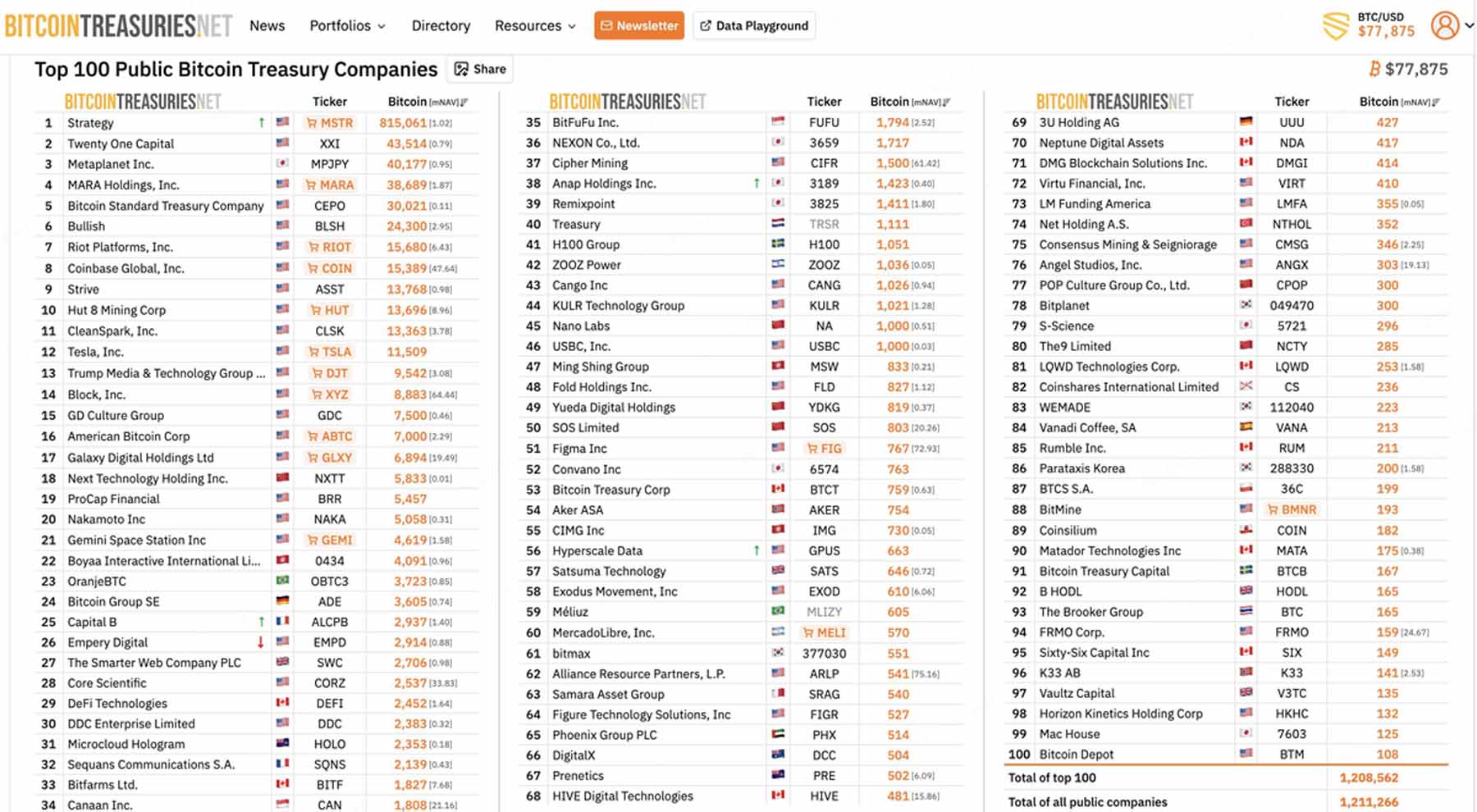
Task: Click the Ticker header above MSTR
Action: click(330, 102)
